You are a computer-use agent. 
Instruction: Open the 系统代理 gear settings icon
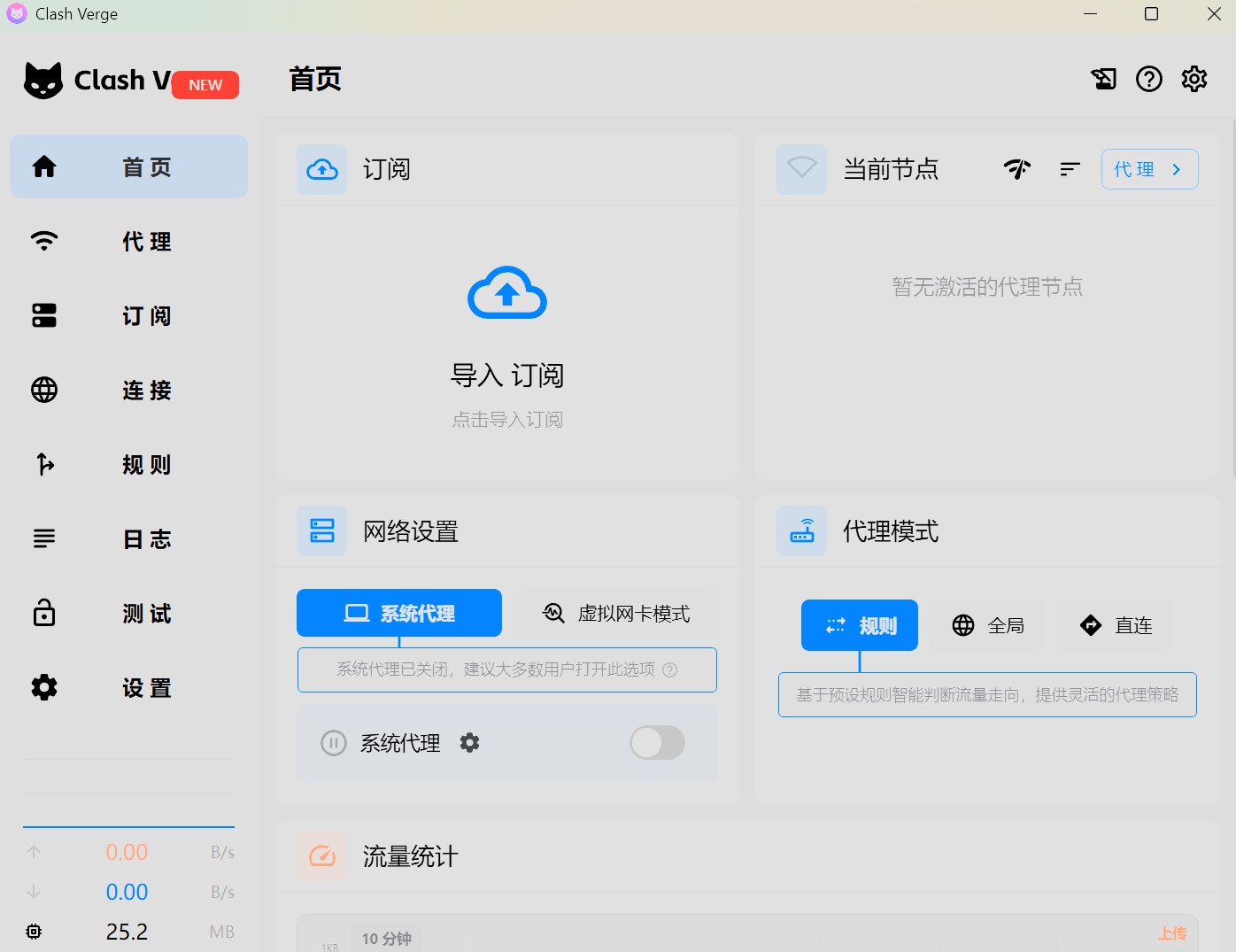[469, 743]
